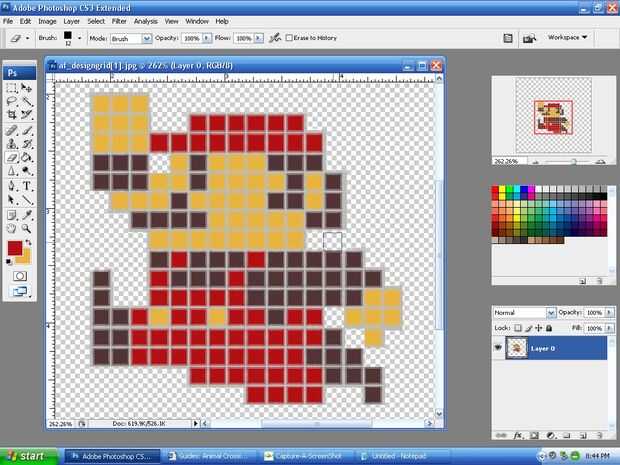Select the Dodge tool

pos(26,171)
